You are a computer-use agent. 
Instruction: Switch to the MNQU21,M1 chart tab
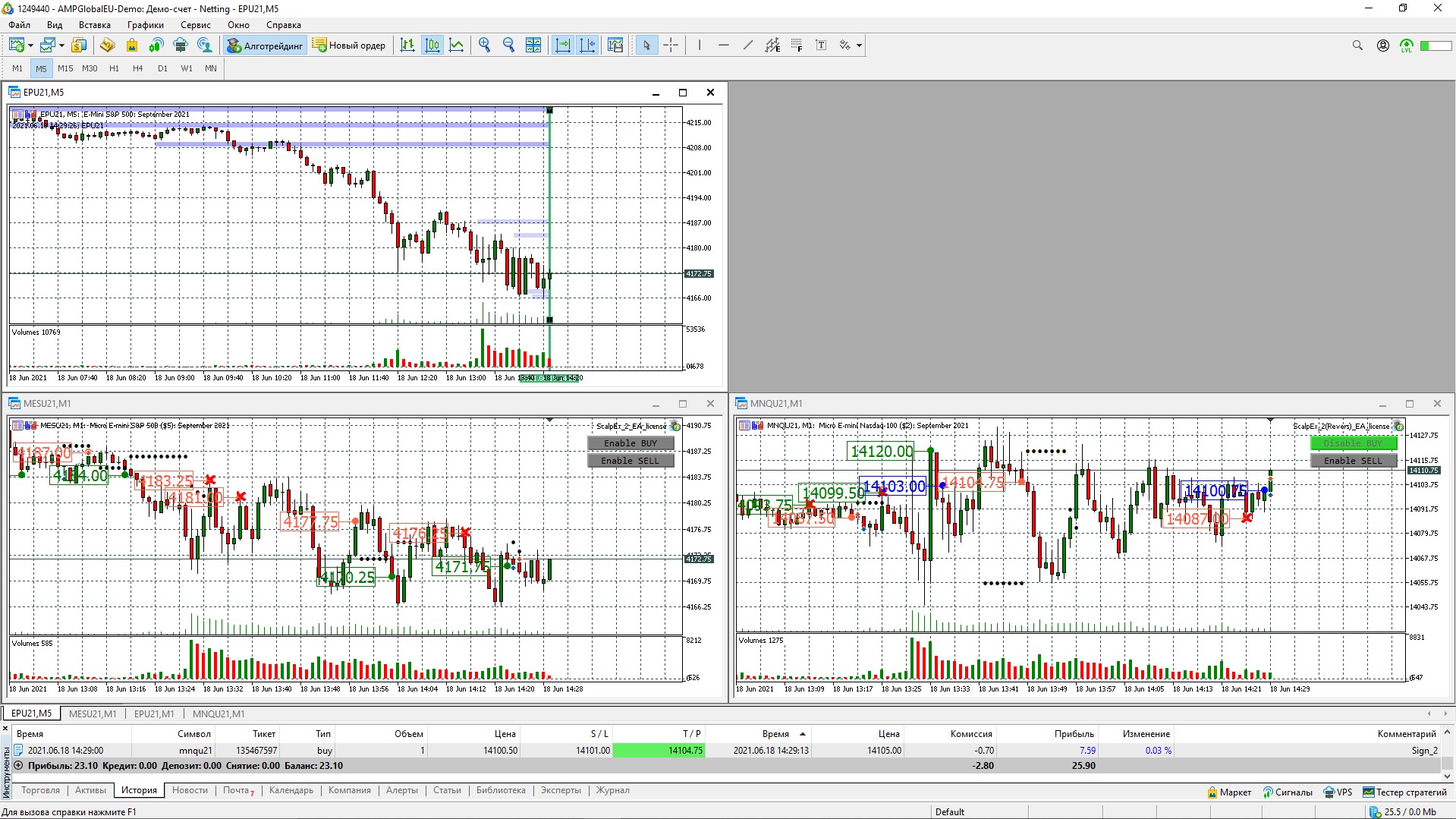click(219, 714)
